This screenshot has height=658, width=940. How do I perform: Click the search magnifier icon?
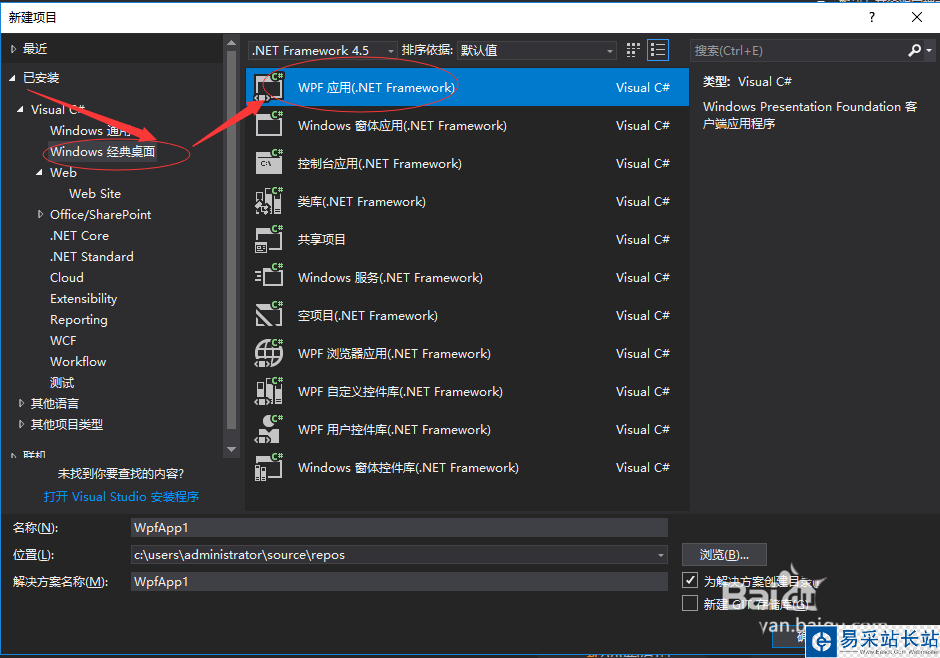(914, 50)
